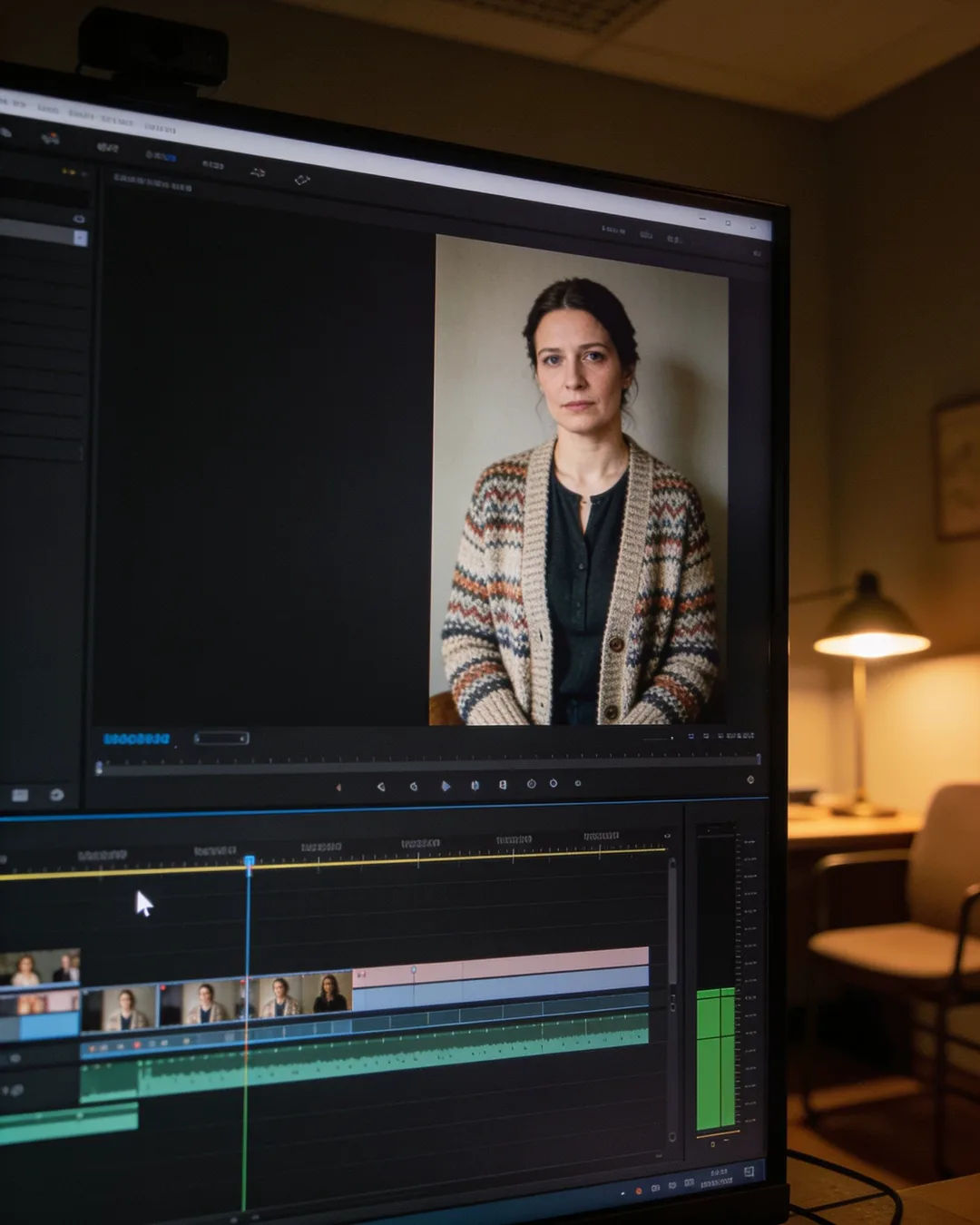The width and height of the screenshot is (980, 1225).
Task: Switch to the blue-highlighted workspace tab at top
Action: 162,155
